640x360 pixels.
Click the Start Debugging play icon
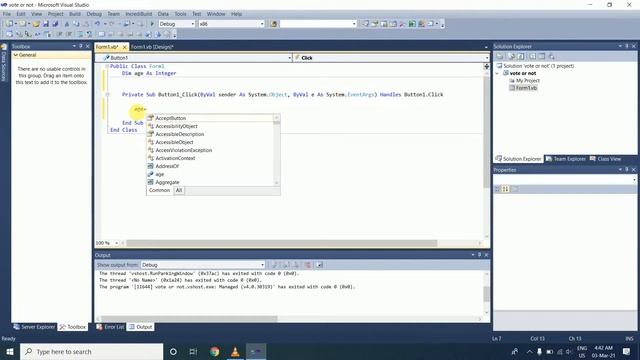152,24
